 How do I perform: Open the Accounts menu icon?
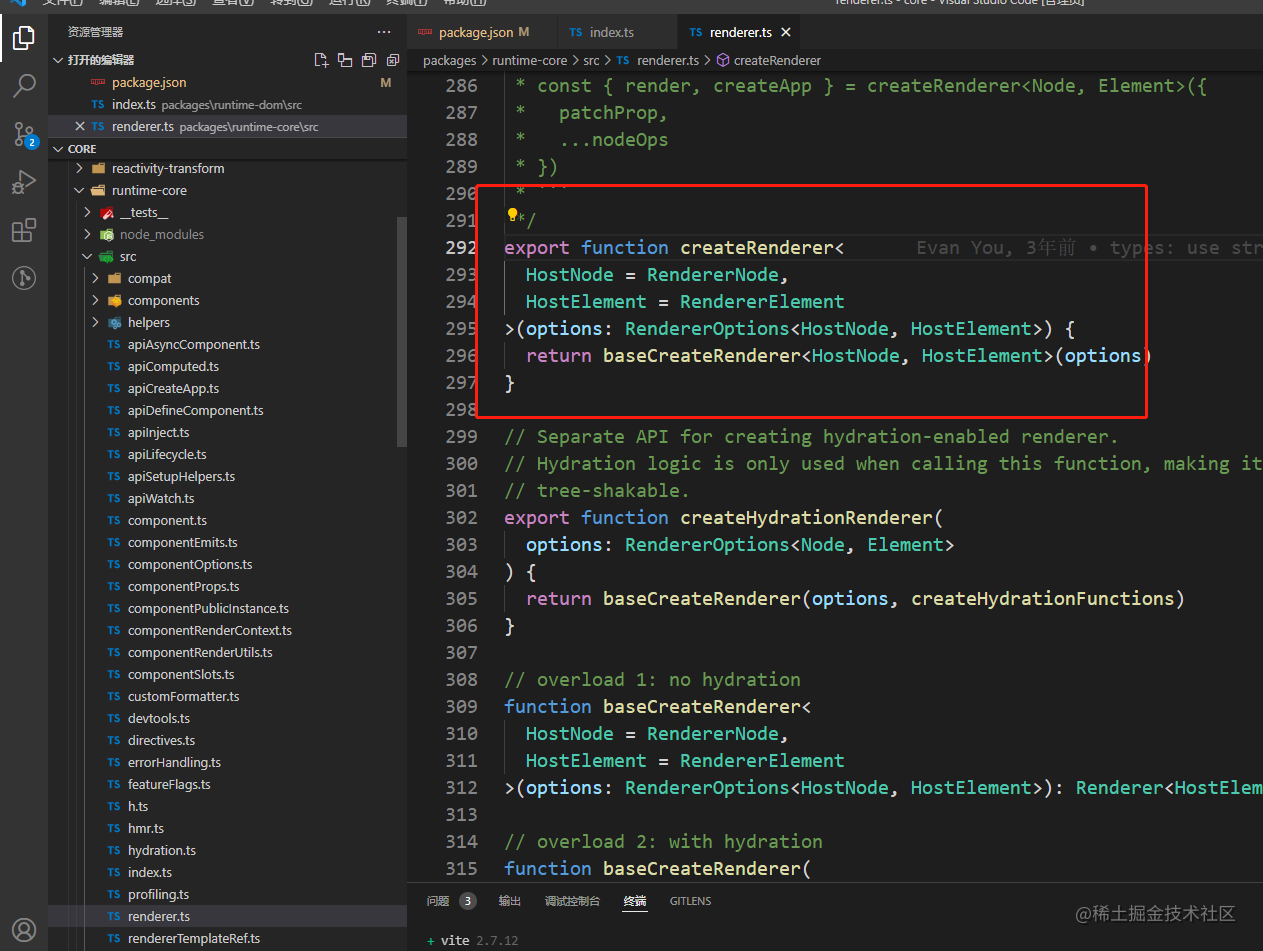[24, 930]
